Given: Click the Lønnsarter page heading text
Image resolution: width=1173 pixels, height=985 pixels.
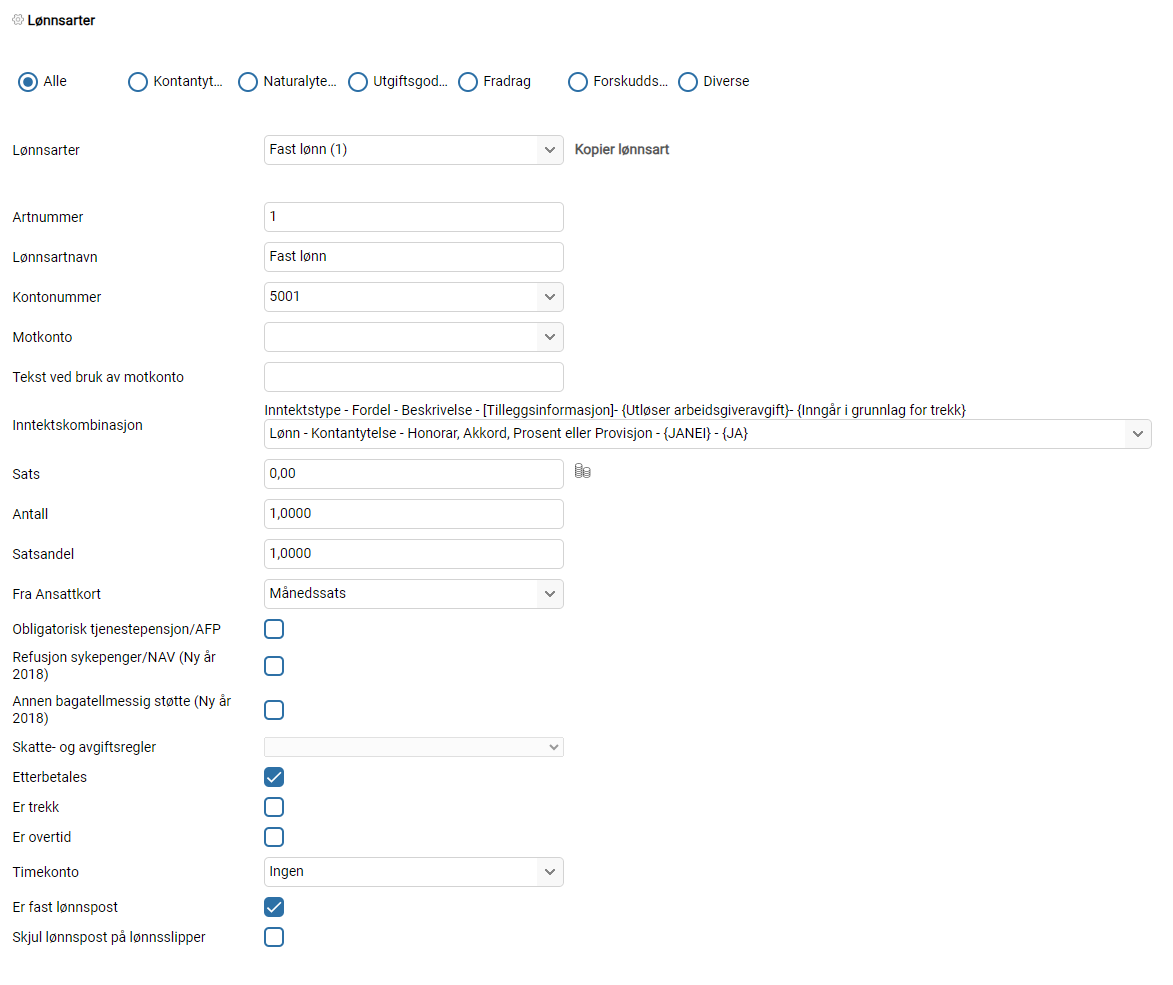Looking at the screenshot, I should pos(61,21).
